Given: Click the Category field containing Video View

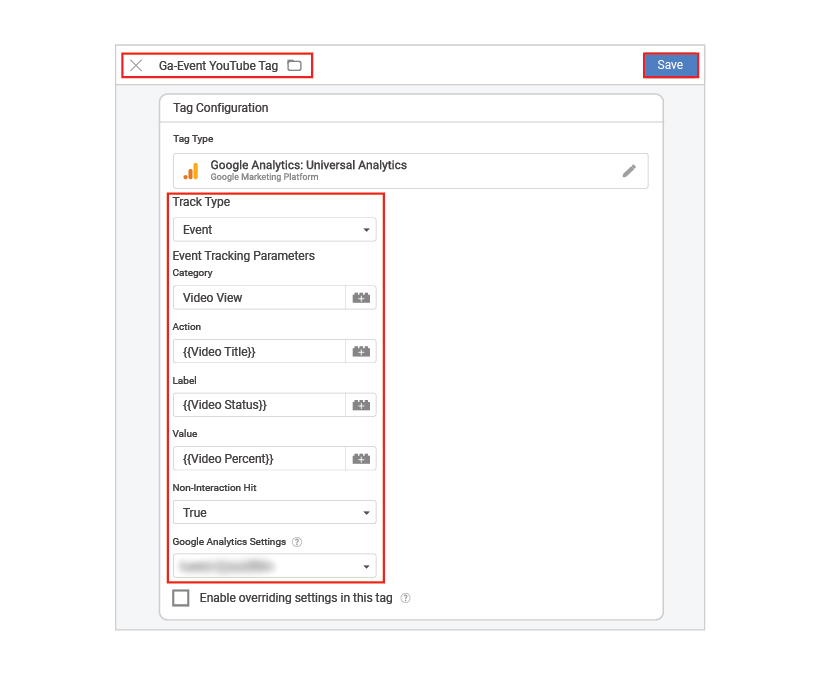Looking at the screenshot, I should point(259,297).
